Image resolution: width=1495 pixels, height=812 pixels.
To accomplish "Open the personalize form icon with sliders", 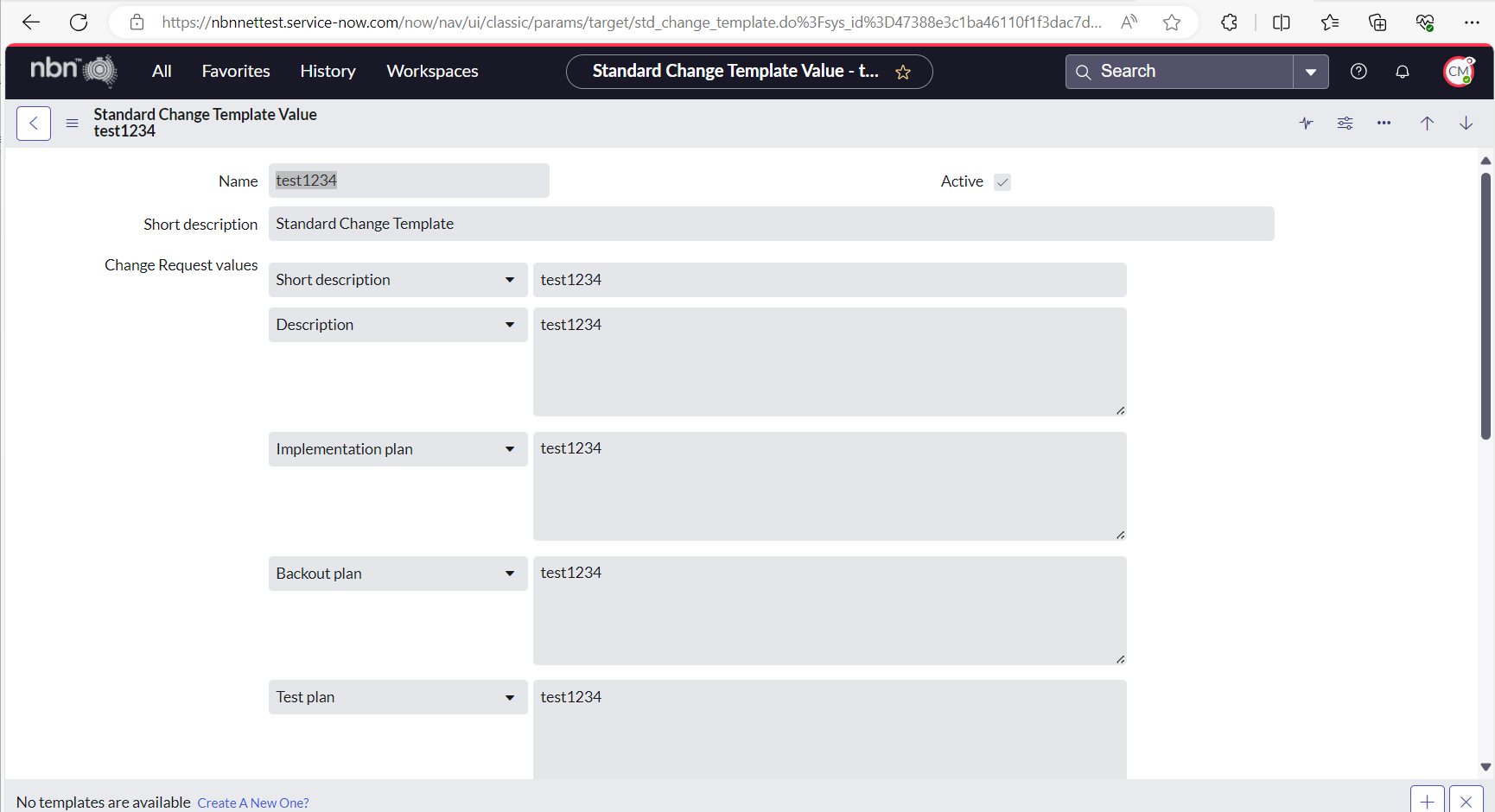I will [x=1345, y=123].
